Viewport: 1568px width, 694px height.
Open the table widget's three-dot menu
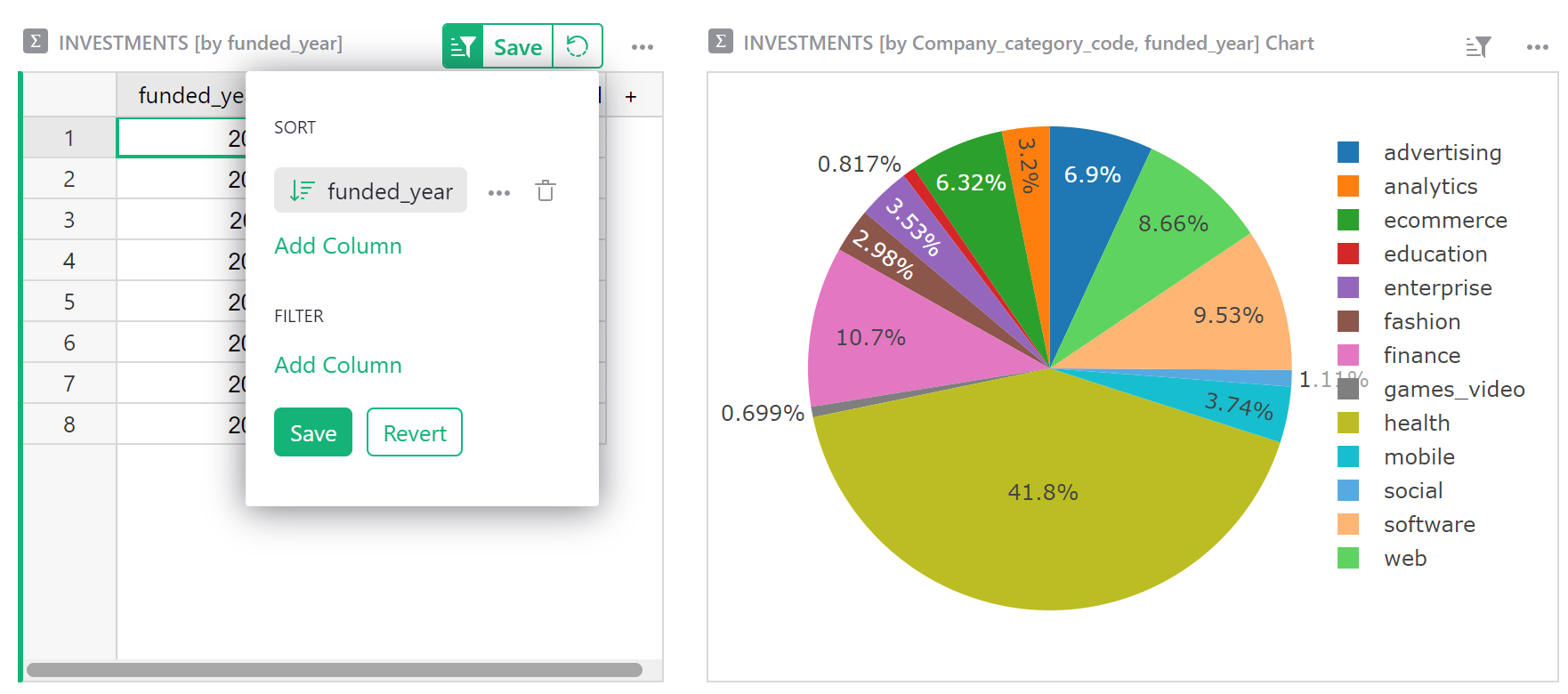pyautogui.click(x=642, y=47)
